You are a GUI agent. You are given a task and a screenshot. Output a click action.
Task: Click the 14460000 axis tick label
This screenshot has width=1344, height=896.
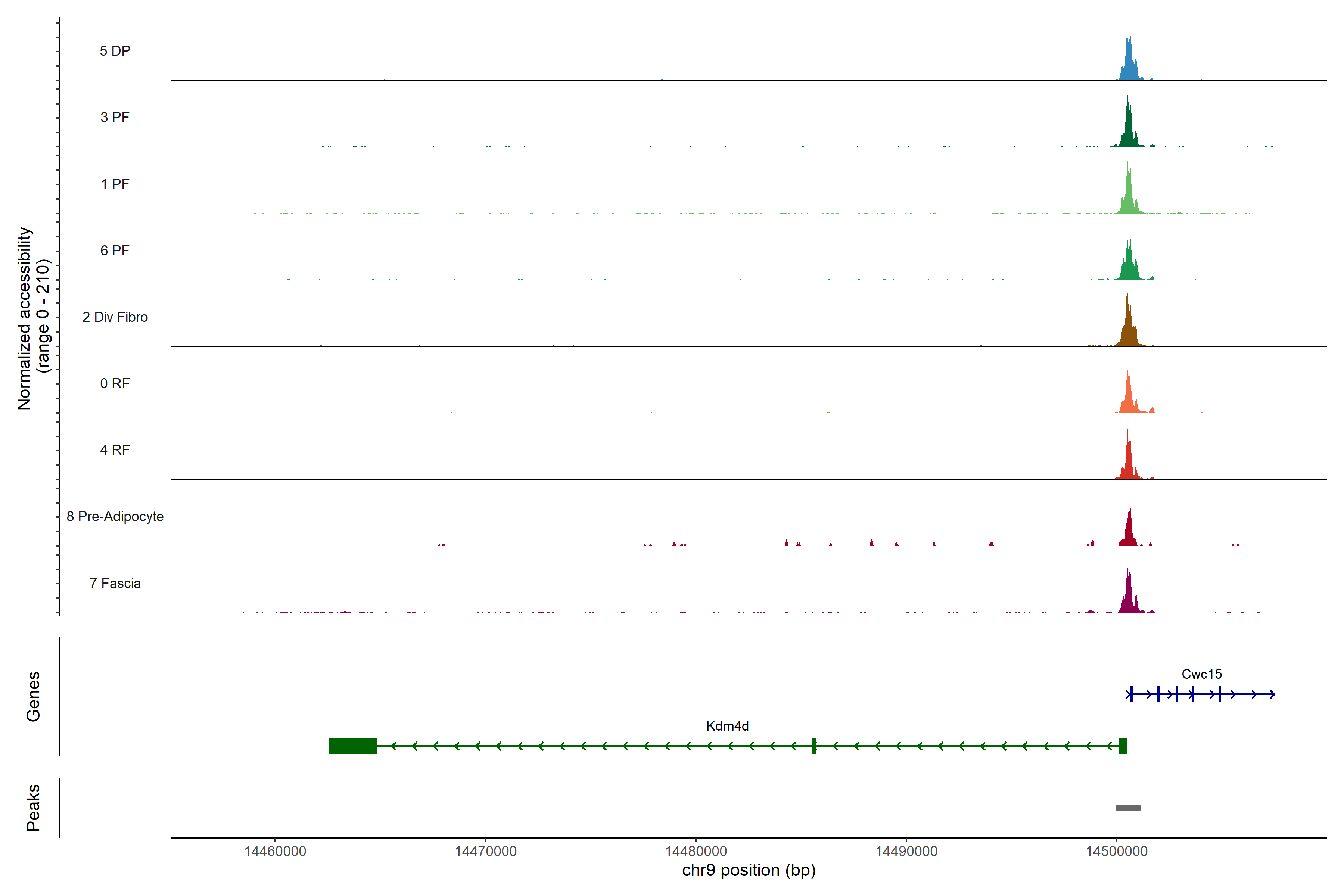tap(275, 852)
